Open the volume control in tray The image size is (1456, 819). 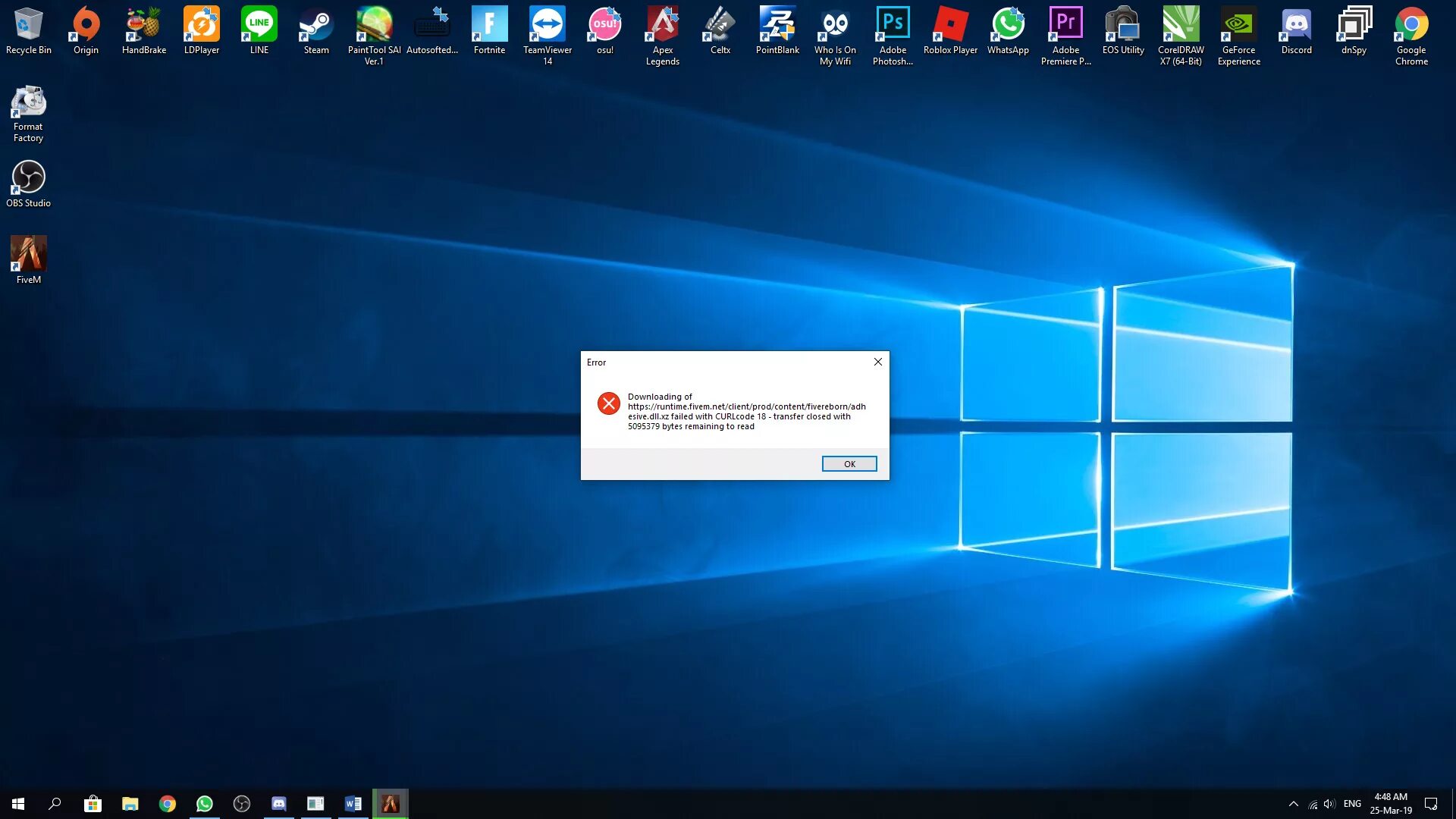(x=1329, y=804)
